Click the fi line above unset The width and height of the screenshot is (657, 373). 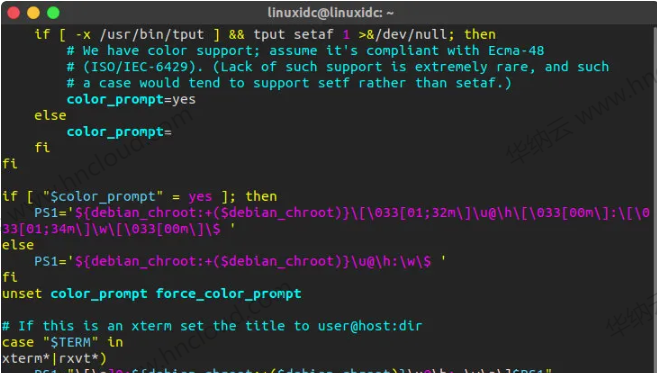[10, 277]
